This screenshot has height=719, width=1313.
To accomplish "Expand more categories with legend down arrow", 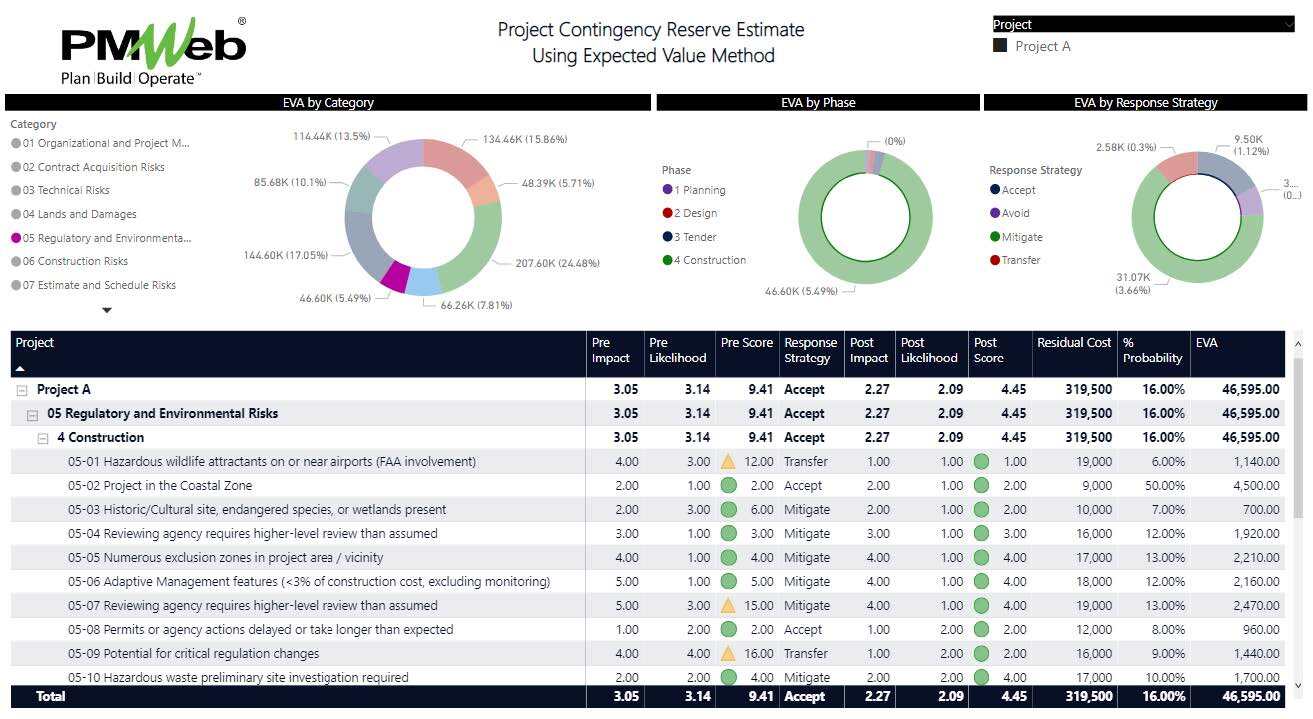I will [x=107, y=310].
